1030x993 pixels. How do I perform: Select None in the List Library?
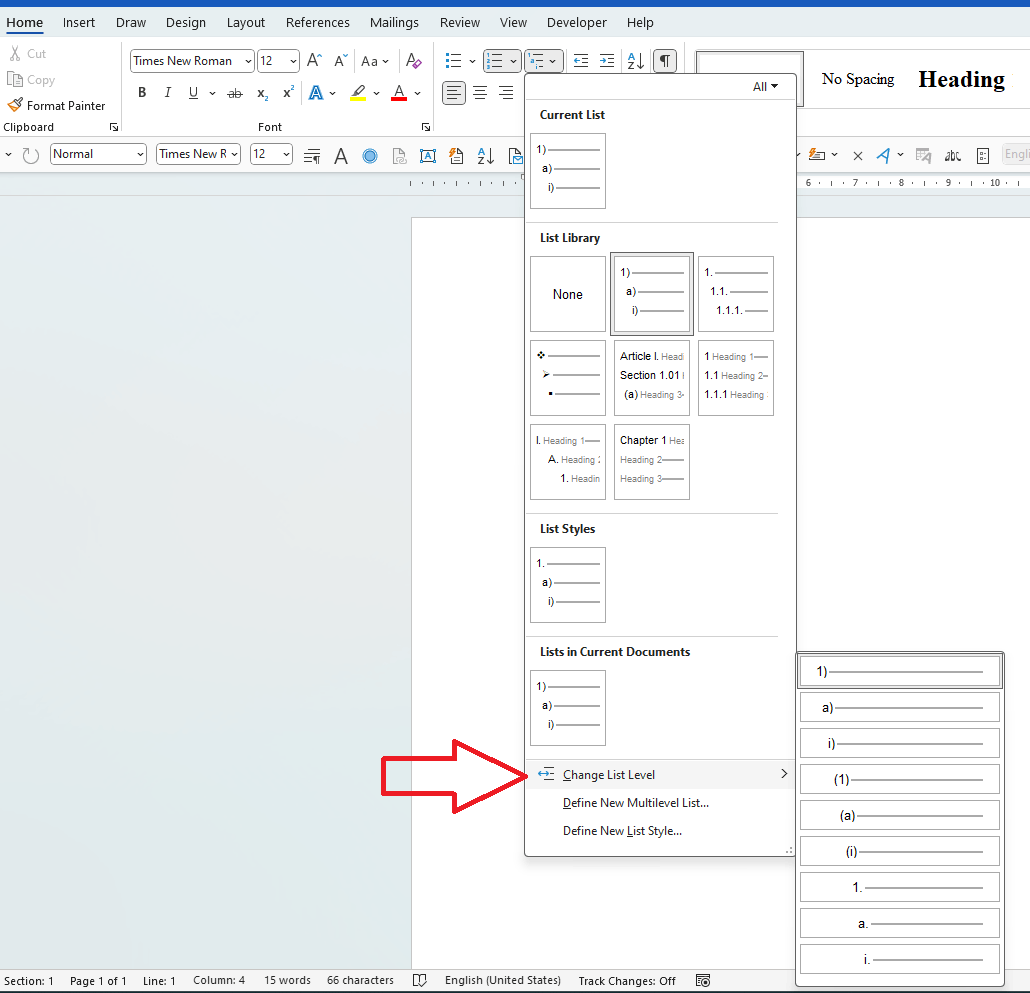tap(568, 294)
